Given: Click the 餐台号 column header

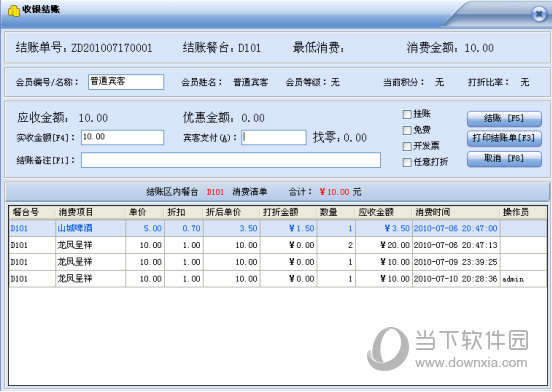Looking at the screenshot, I should pyautogui.click(x=32, y=212).
